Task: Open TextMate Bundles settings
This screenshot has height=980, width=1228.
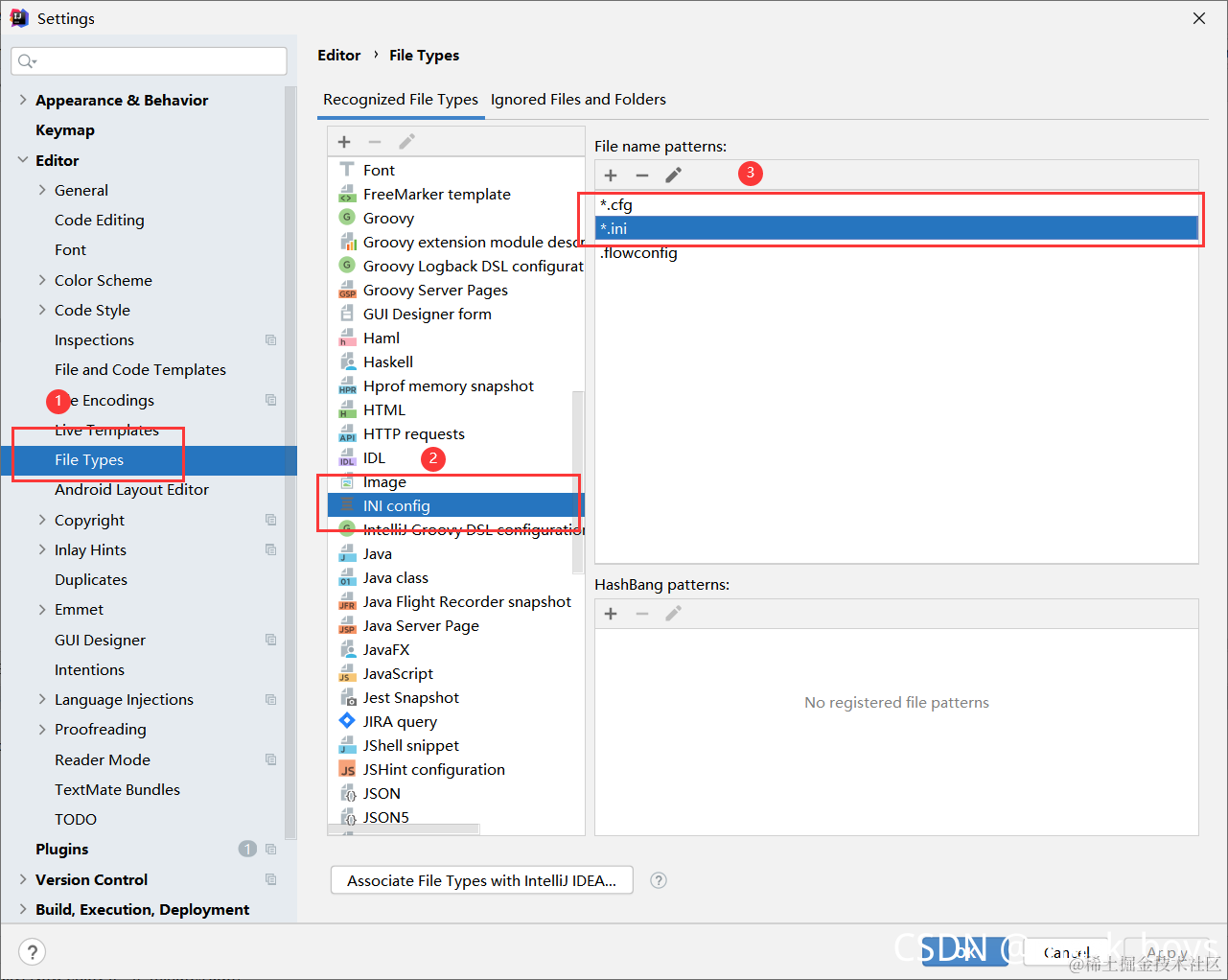Action: pos(117,789)
